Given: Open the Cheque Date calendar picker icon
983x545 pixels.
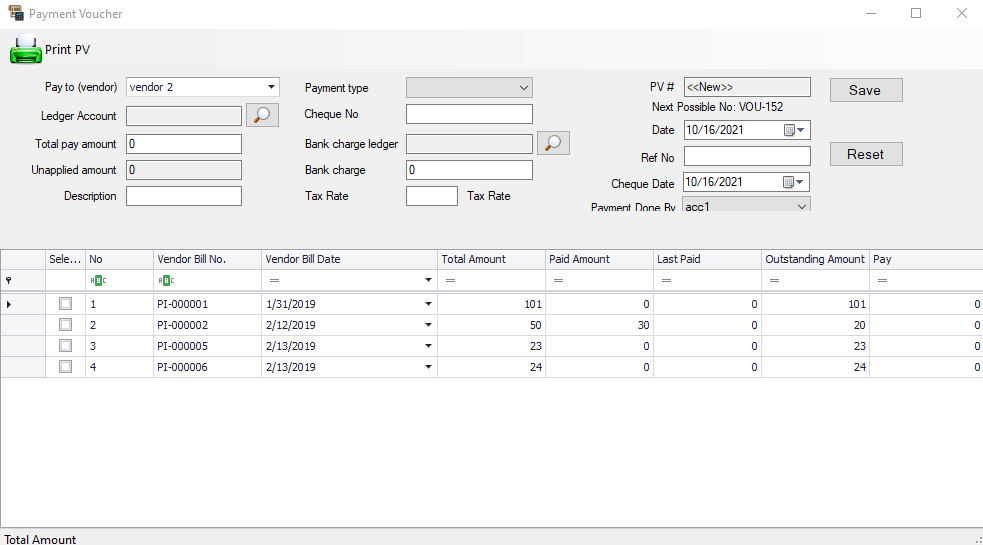Looking at the screenshot, I should coord(789,182).
